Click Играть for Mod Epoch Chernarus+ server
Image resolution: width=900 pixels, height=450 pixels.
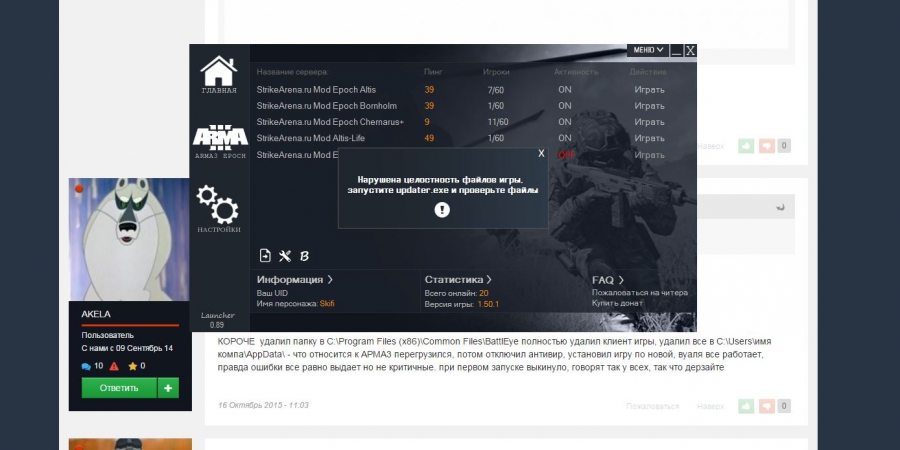click(649, 122)
